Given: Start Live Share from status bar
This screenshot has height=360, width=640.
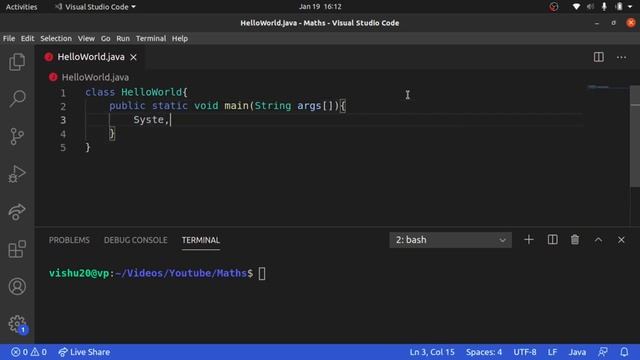Looking at the screenshot, I should 84,352.
